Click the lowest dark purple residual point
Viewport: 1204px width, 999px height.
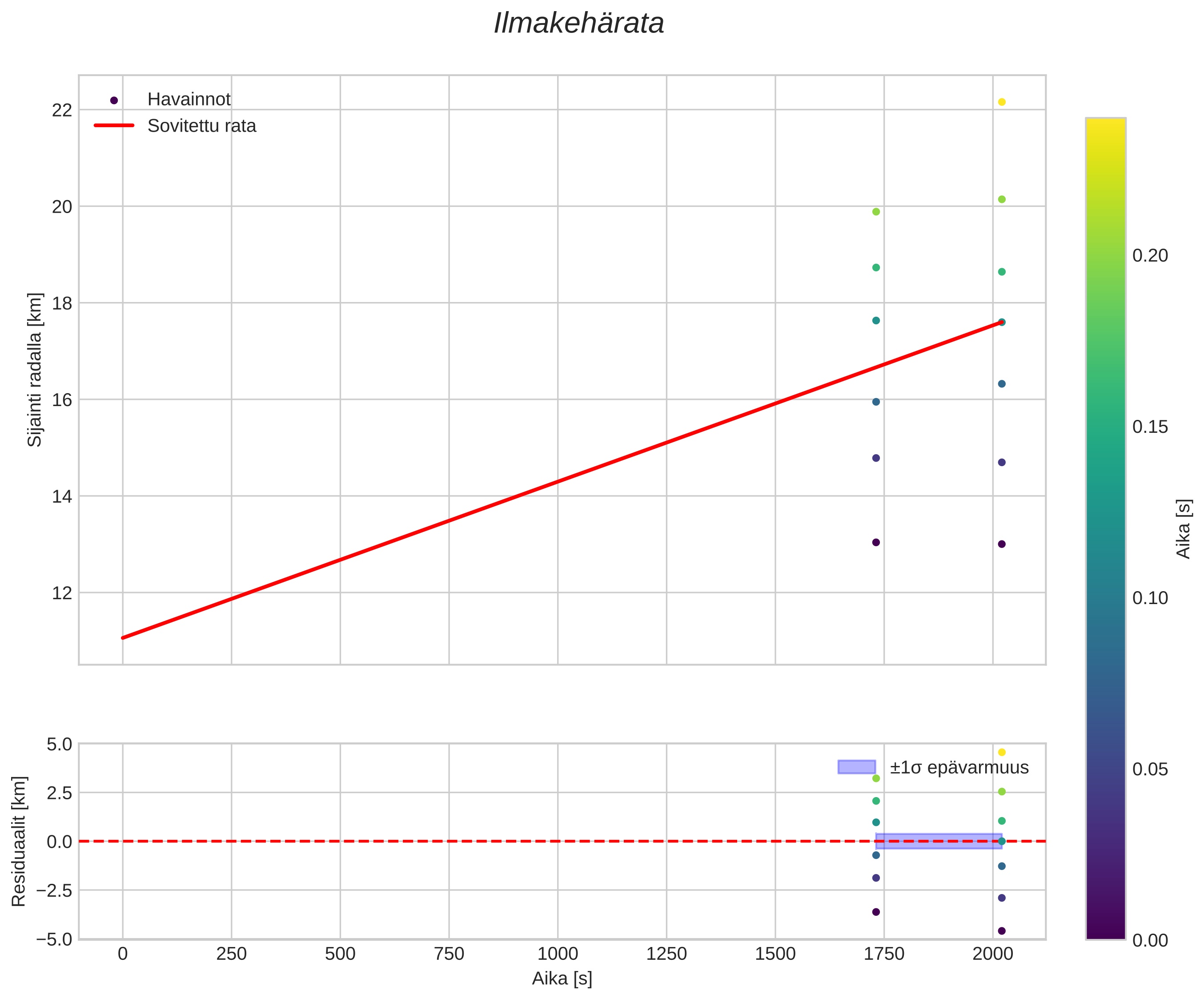point(1002,931)
